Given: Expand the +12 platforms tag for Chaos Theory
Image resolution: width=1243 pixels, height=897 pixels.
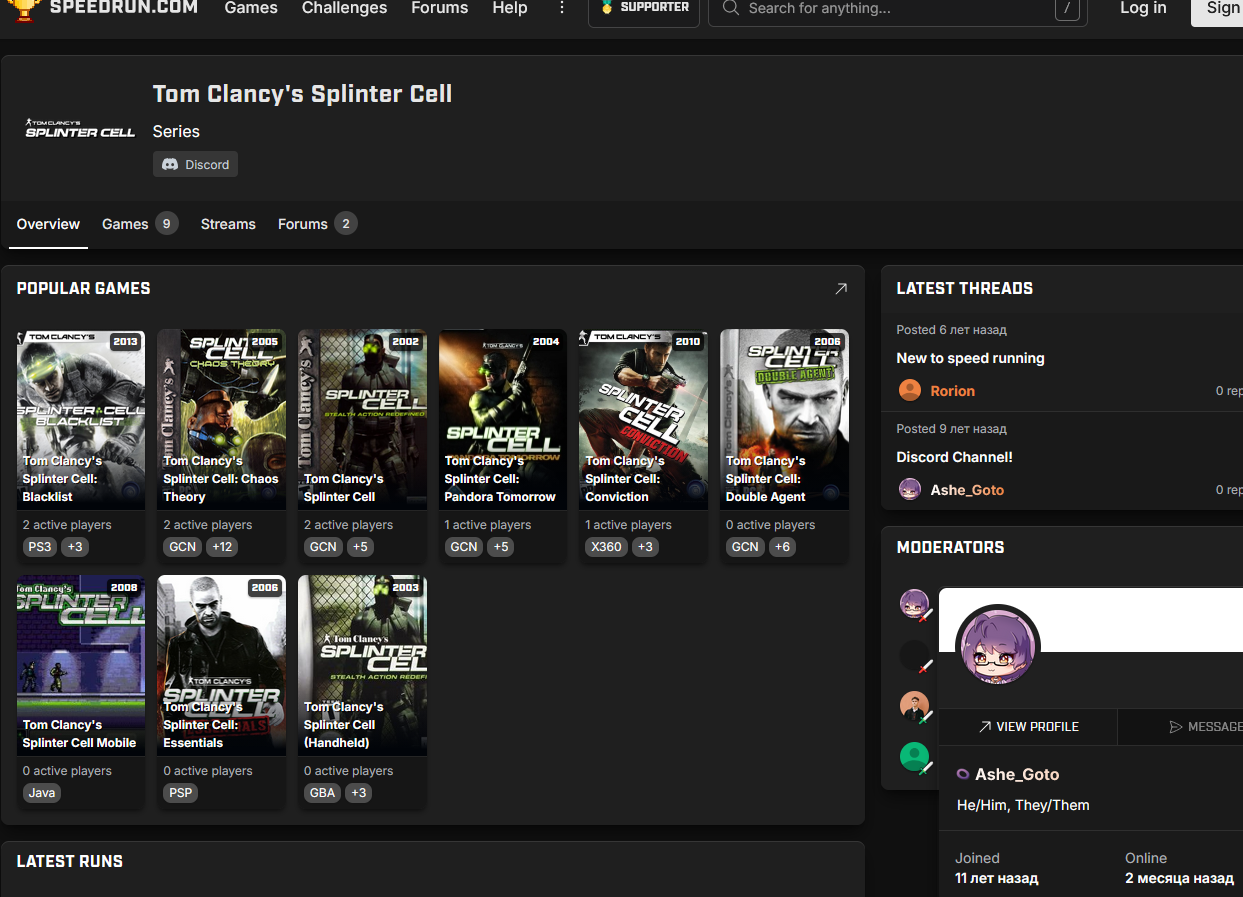Looking at the screenshot, I should coord(221,547).
